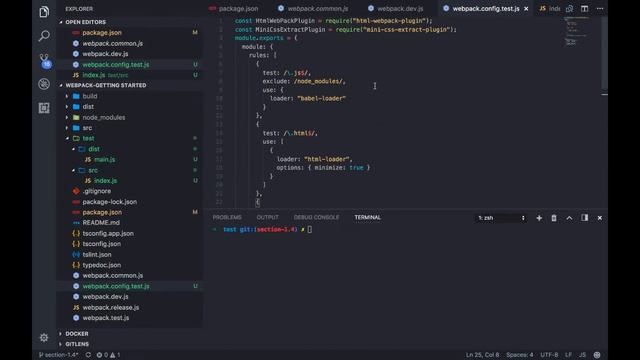The image size is (640, 360).
Task: Open the Source Control view
Action: click(45, 60)
